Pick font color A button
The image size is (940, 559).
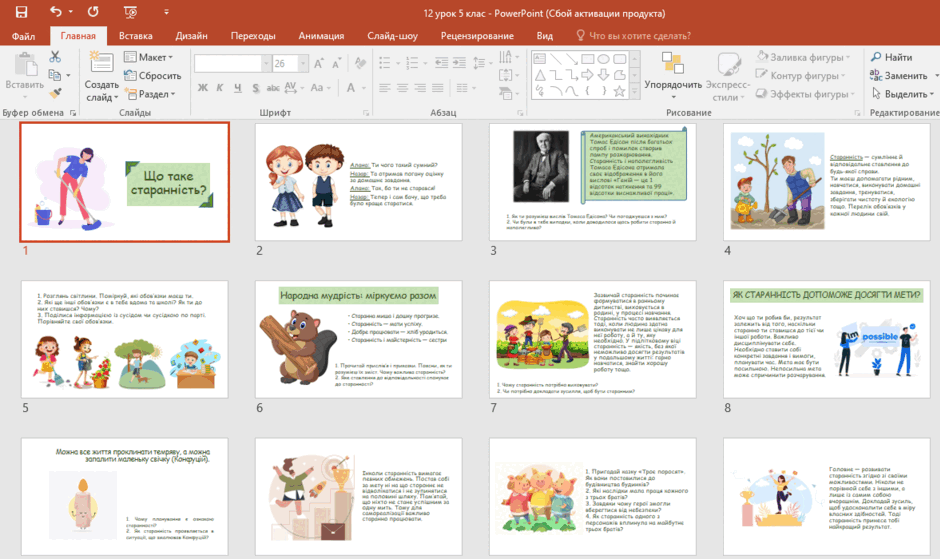coord(351,88)
